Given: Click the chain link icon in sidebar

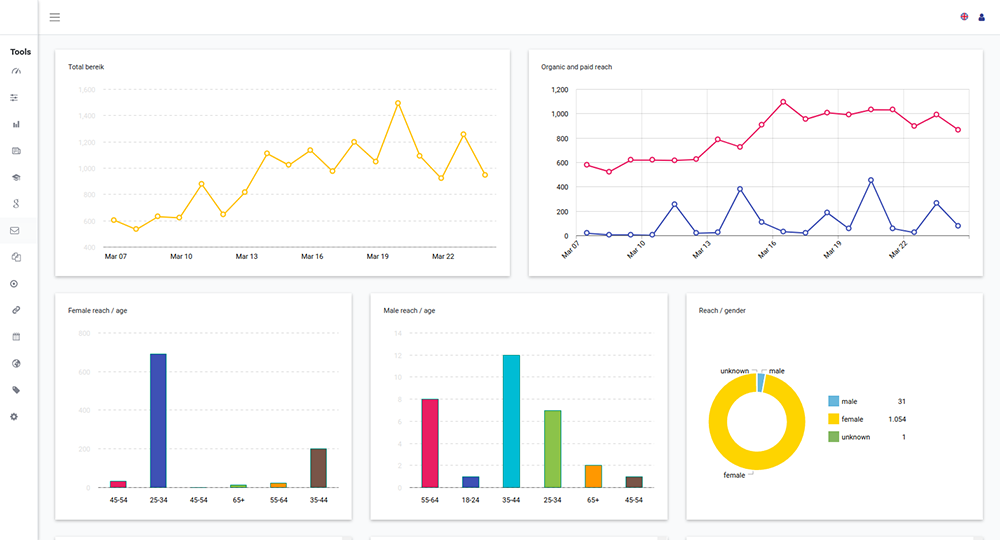Looking at the screenshot, I should coord(15,310).
